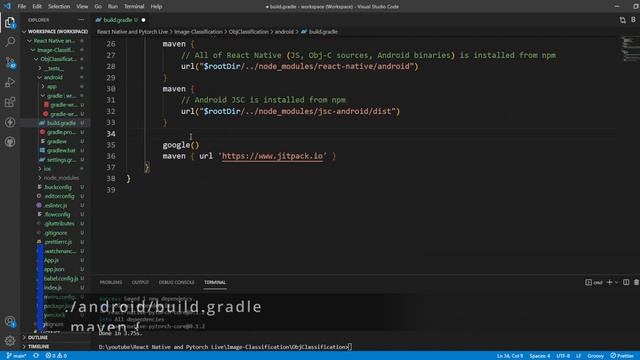
Task: Click errors and warnings status indicator
Action: (x=56, y=356)
